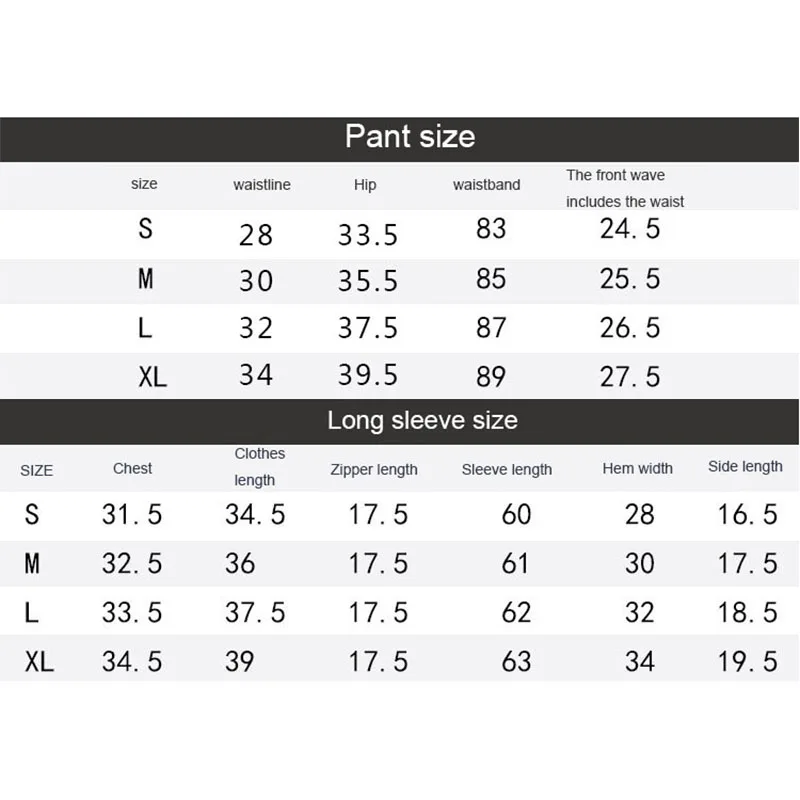The image size is (800, 800).
Task: Click pant size M waistline value 30
Action: (256, 281)
